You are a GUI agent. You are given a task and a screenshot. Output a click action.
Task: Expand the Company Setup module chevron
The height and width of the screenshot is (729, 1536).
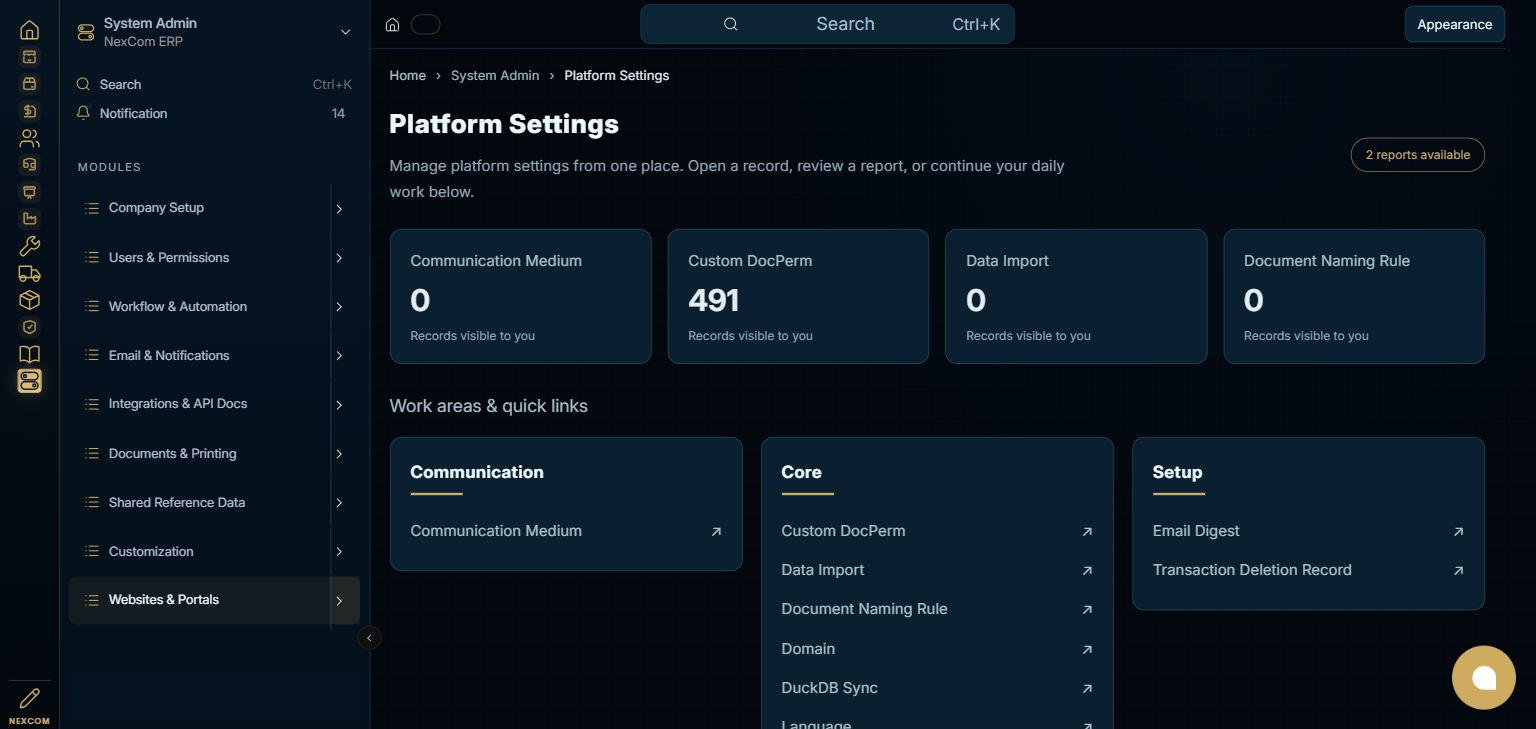tap(339, 209)
